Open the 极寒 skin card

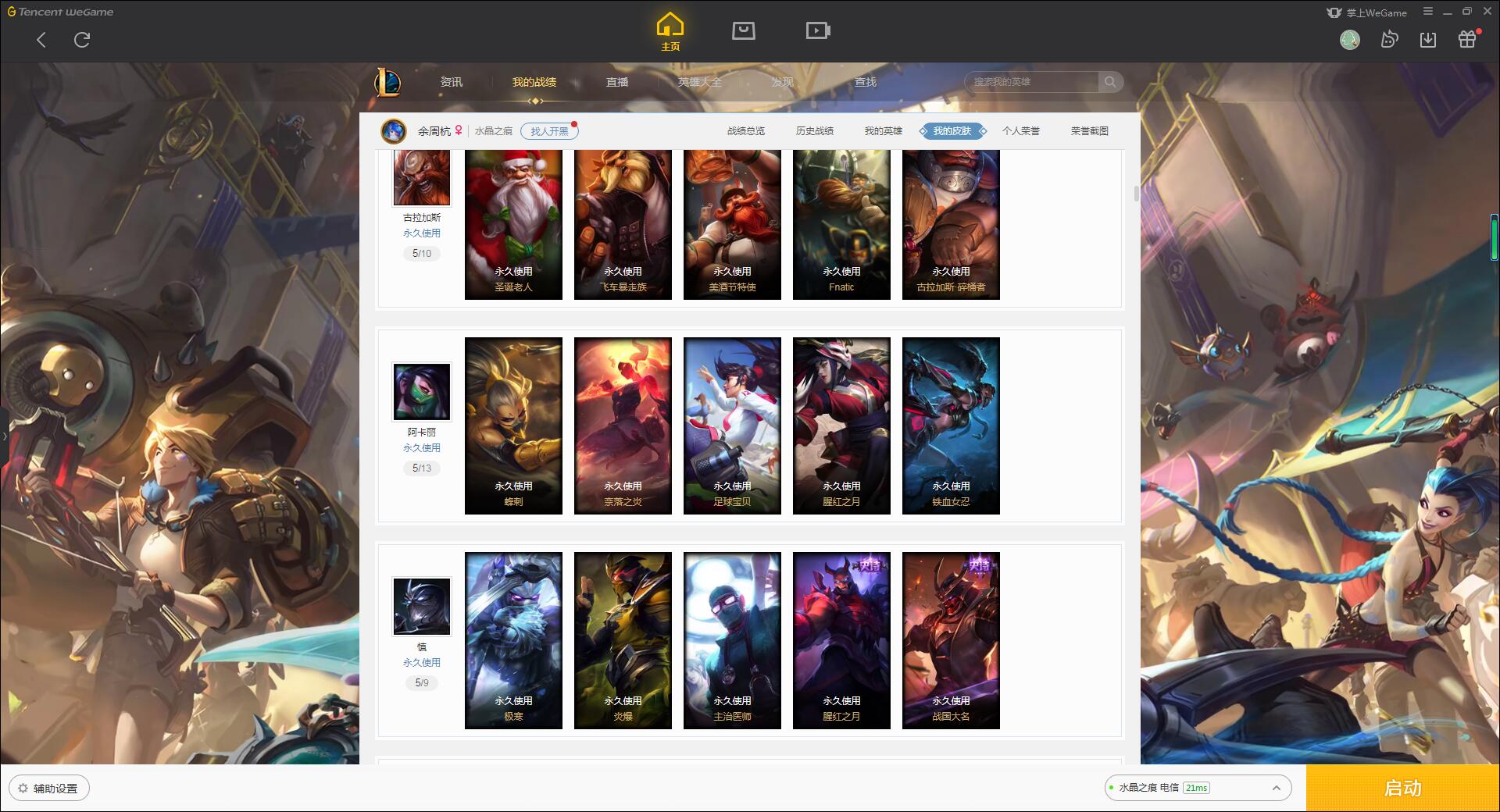click(x=513, y=640)
